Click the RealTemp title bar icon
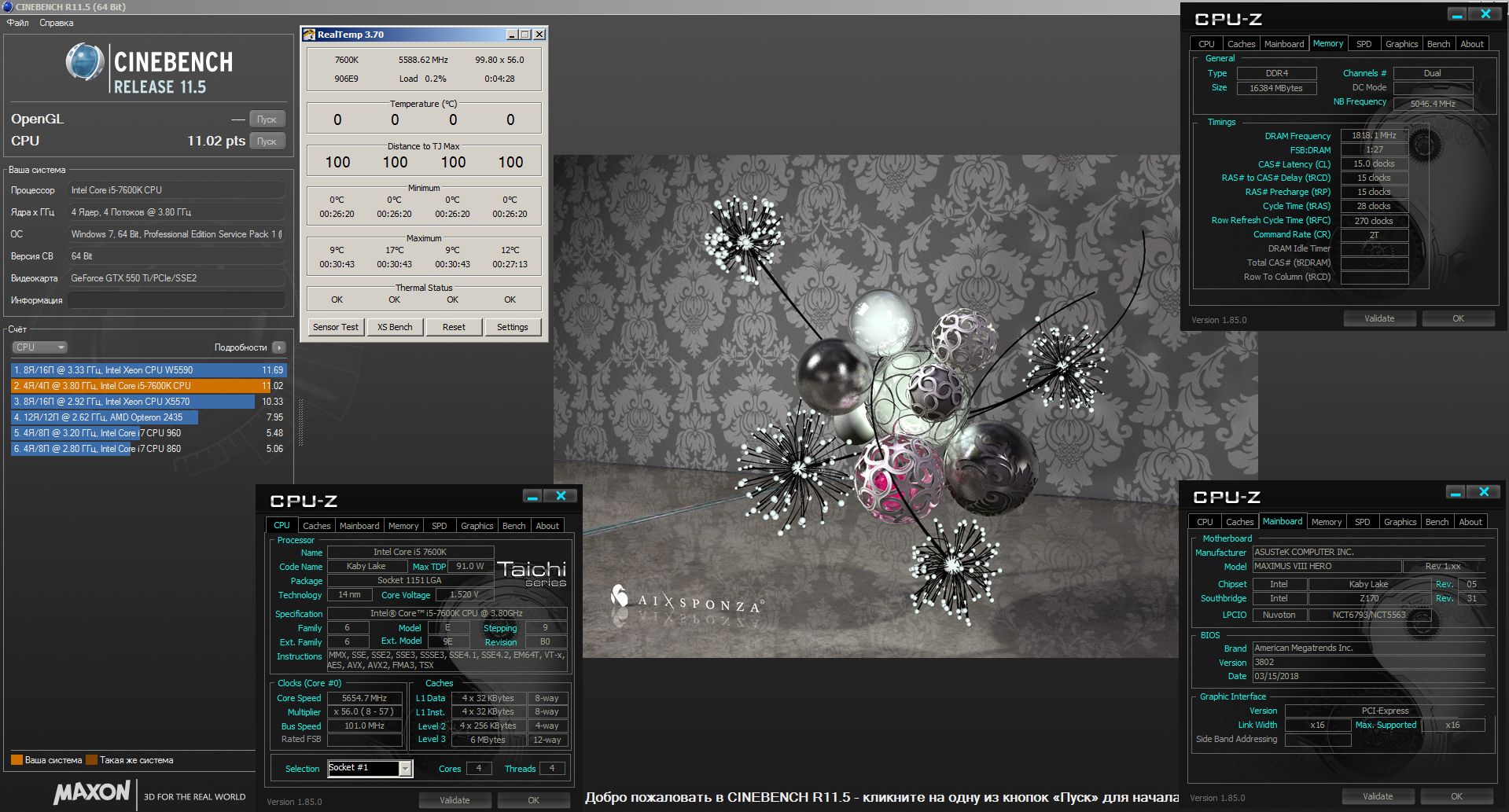 click(x=310, y=35)
